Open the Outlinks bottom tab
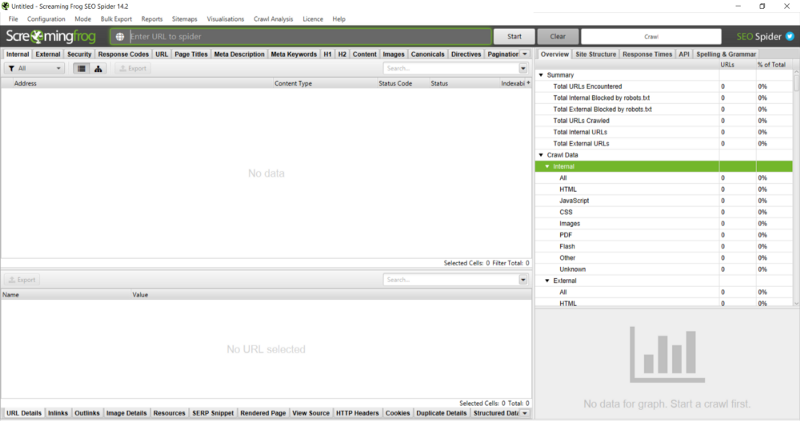This screenshot has width=800, height=421. [x=87, y=413]
